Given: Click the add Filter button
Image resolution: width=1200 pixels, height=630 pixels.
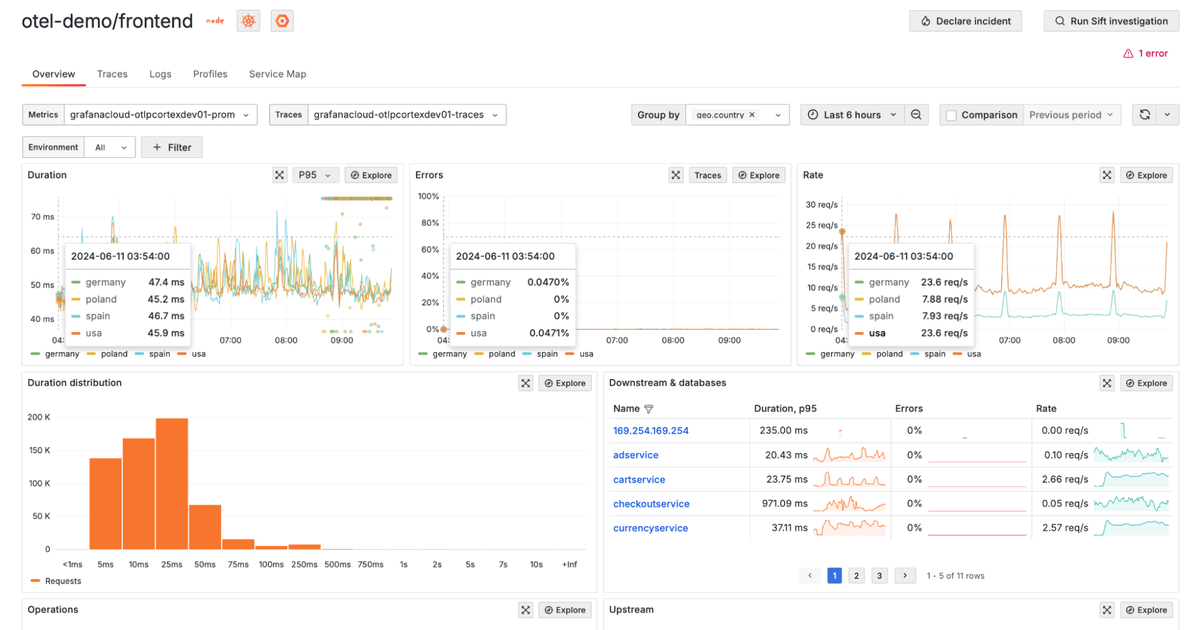Looking at the screenshot, I should pos(172,147).
